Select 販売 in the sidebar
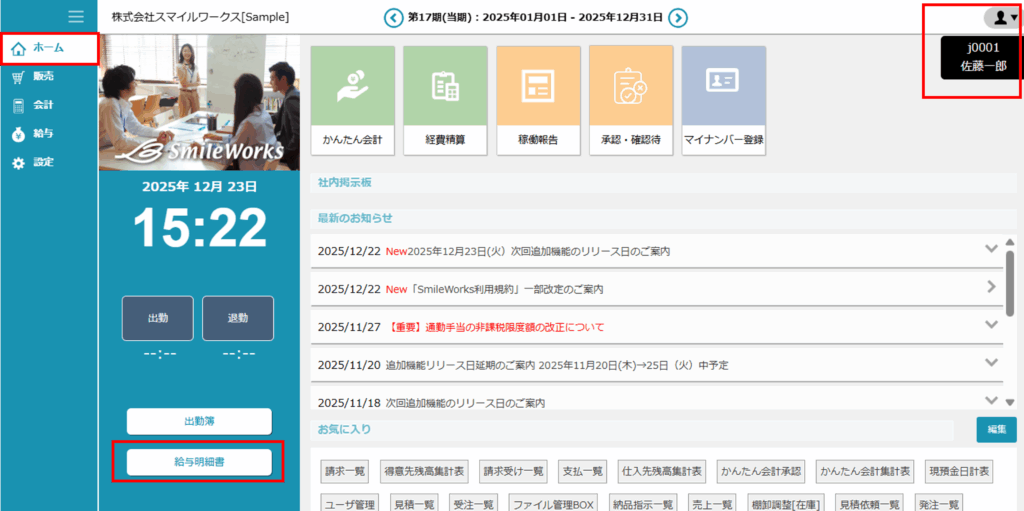 coord(42,77)
